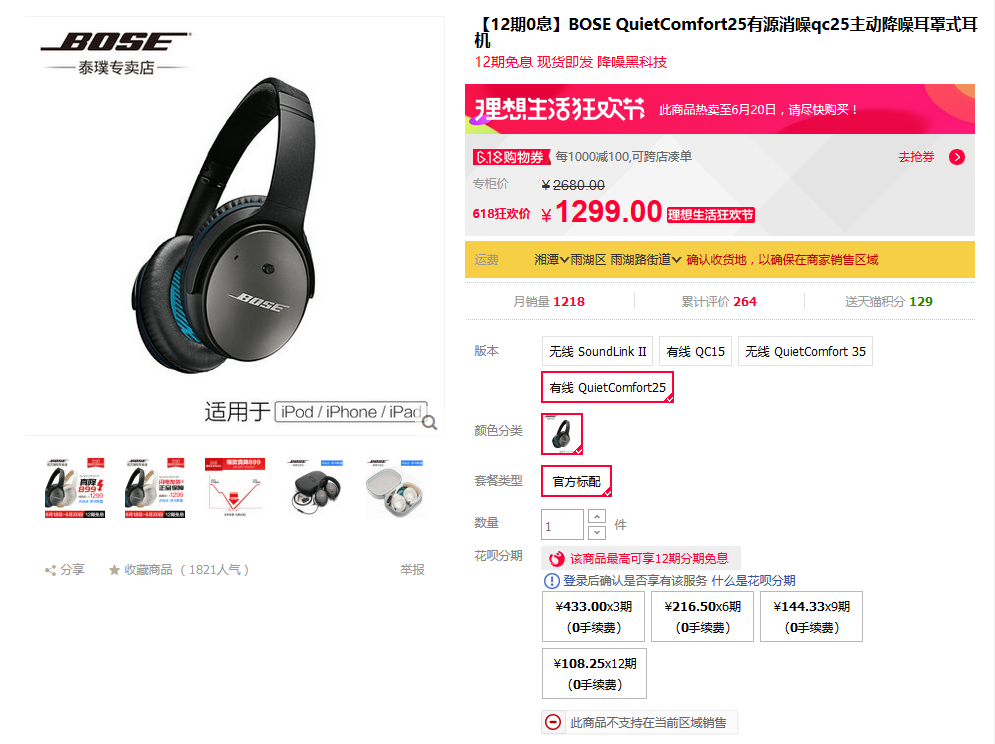Expand the 湘潭 city dropdown
995x744 pixels.
tap(551, 259)
